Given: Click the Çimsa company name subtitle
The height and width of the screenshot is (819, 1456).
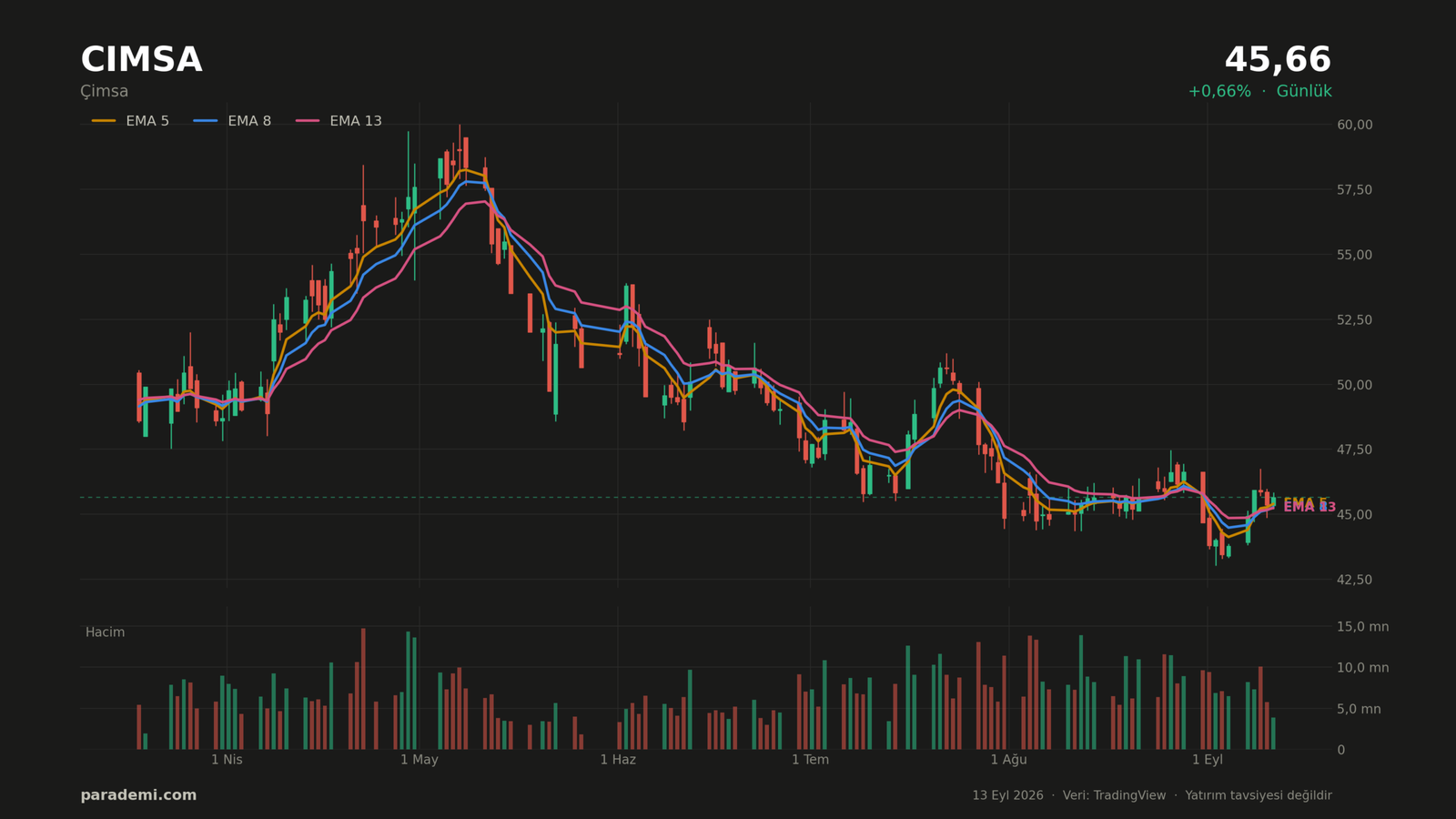Looking at the screenshot, I should pyautogui.click(x=105, y=92).
